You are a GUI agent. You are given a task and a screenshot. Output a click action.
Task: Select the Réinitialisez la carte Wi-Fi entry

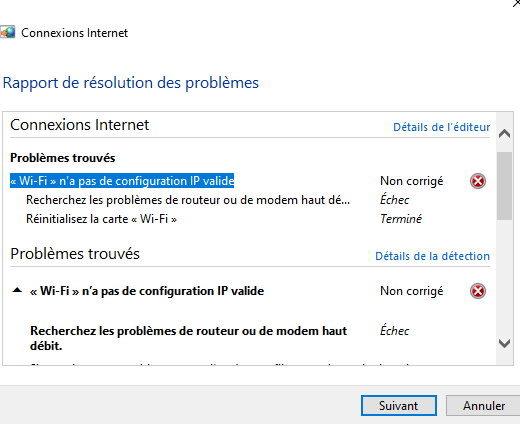pyautogui.click(x=101, y=219)
